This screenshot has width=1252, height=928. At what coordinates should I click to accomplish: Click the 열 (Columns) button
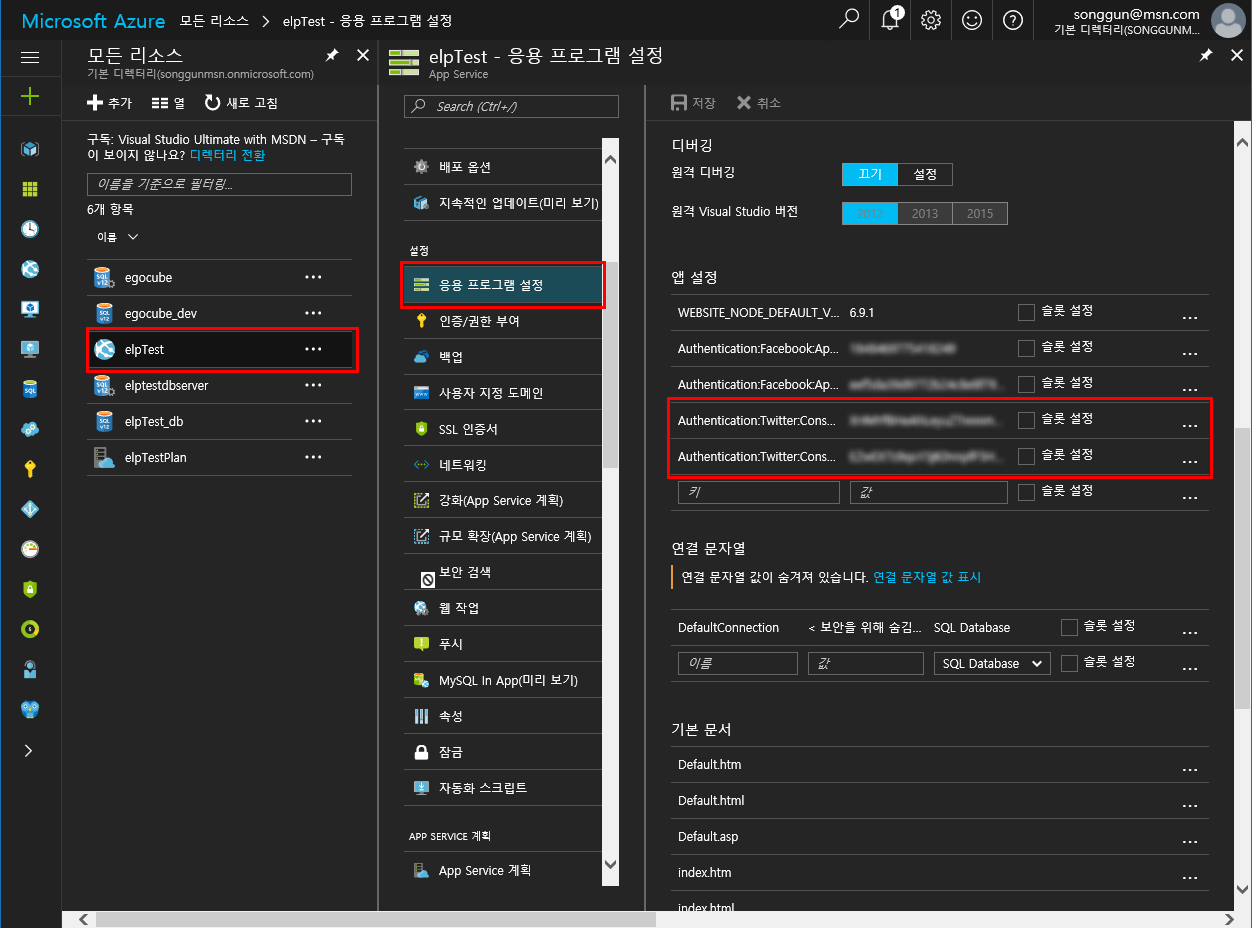[168, 103]
